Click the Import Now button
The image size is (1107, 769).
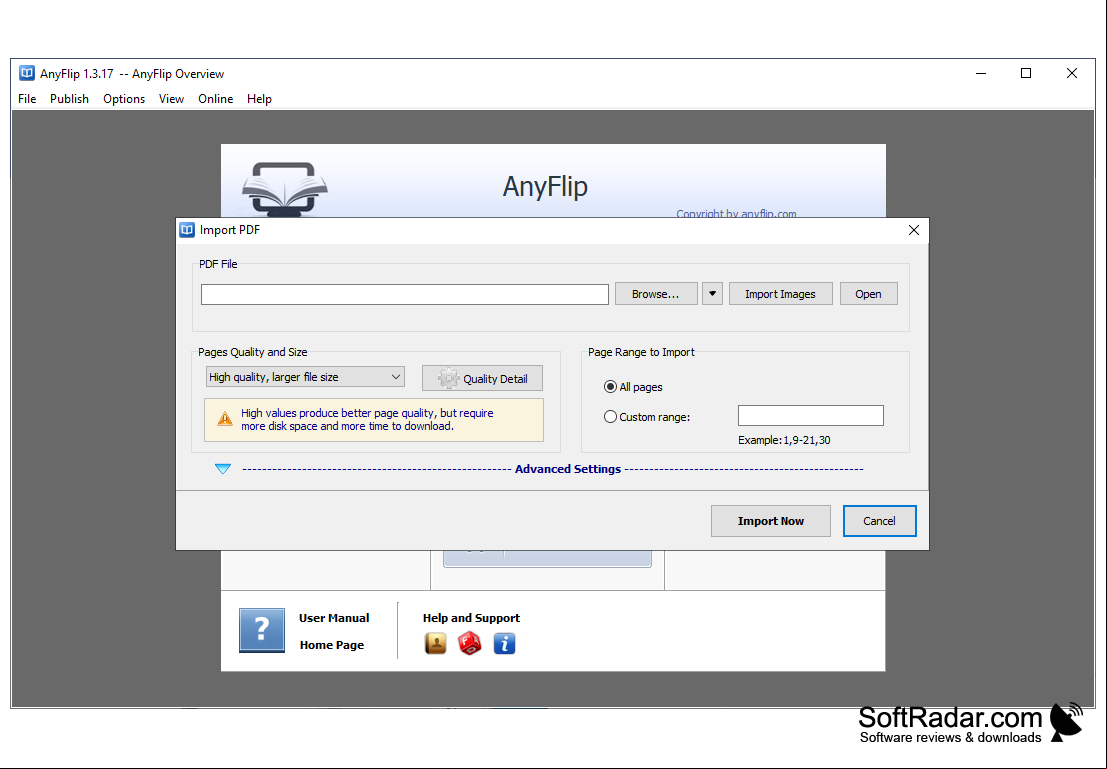[770, 521]
